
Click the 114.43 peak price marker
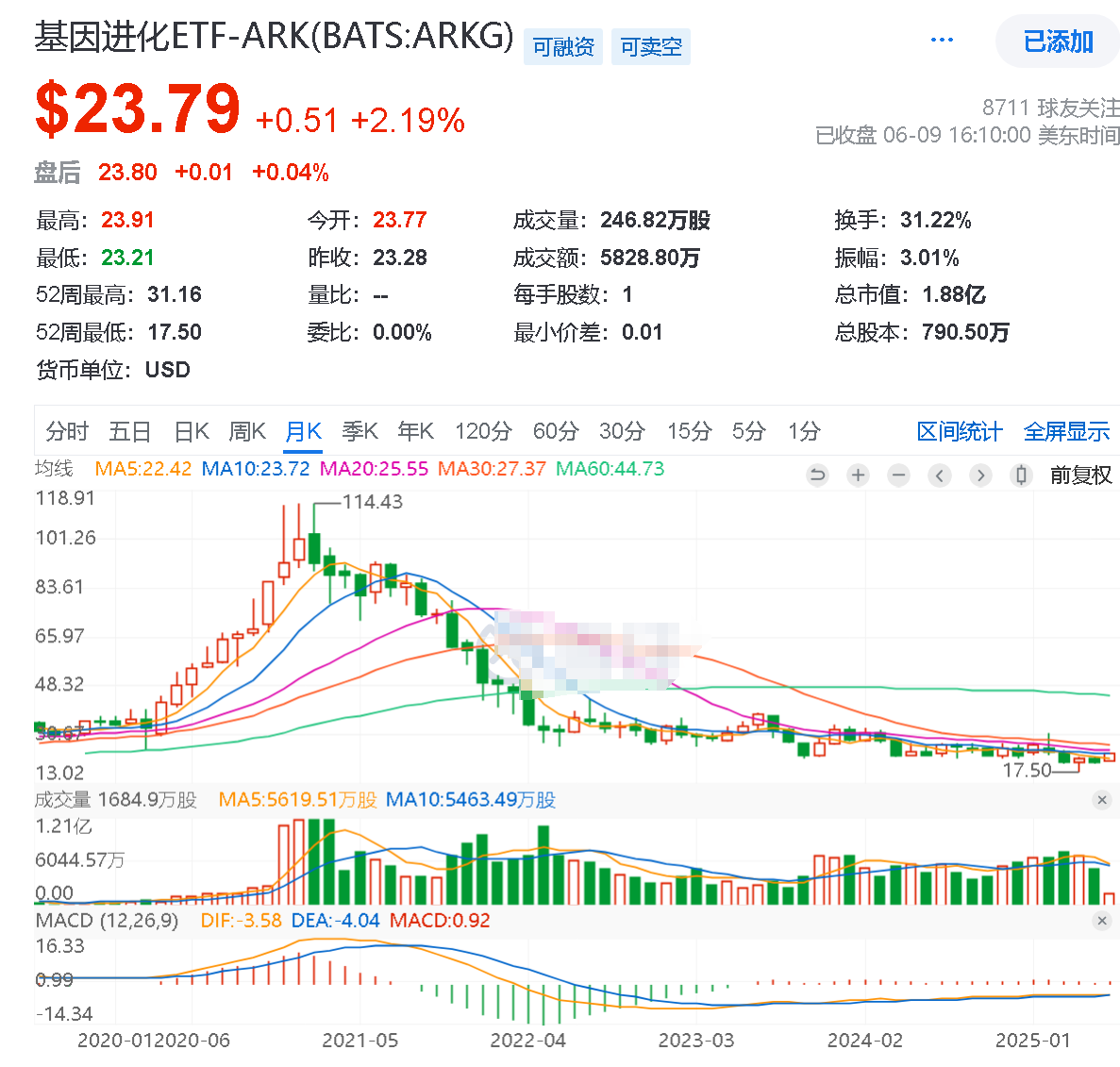click(372, 502)
